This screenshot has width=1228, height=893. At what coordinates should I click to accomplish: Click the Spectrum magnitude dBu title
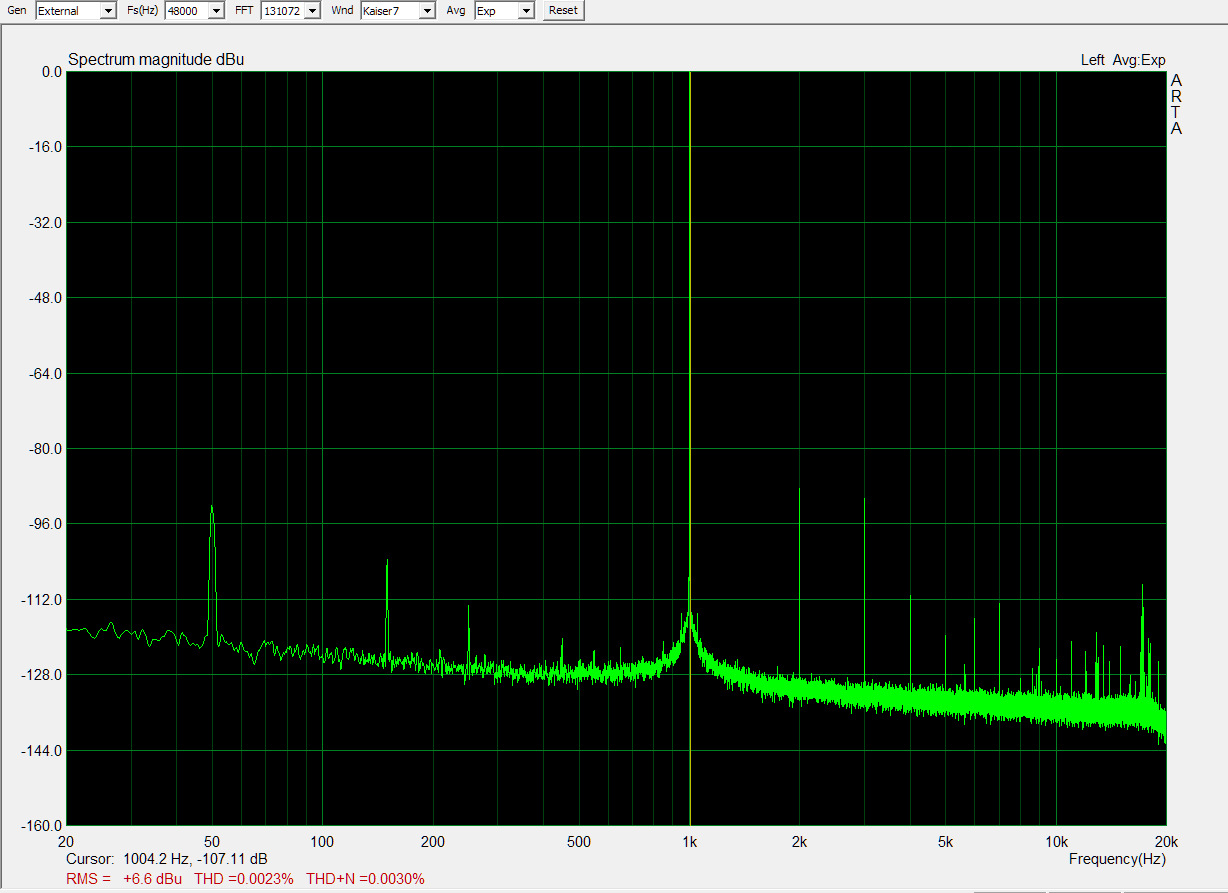pos(156,60)
